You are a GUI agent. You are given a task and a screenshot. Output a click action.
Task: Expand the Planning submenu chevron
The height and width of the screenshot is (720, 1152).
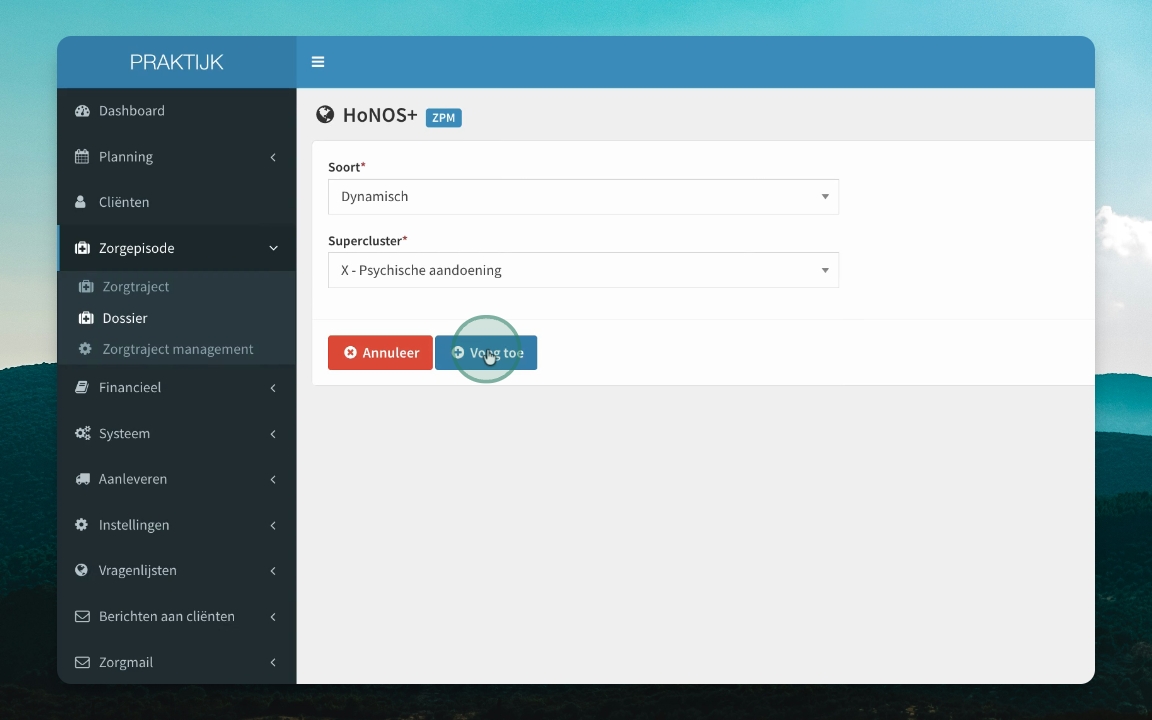(x=273, y=157)
